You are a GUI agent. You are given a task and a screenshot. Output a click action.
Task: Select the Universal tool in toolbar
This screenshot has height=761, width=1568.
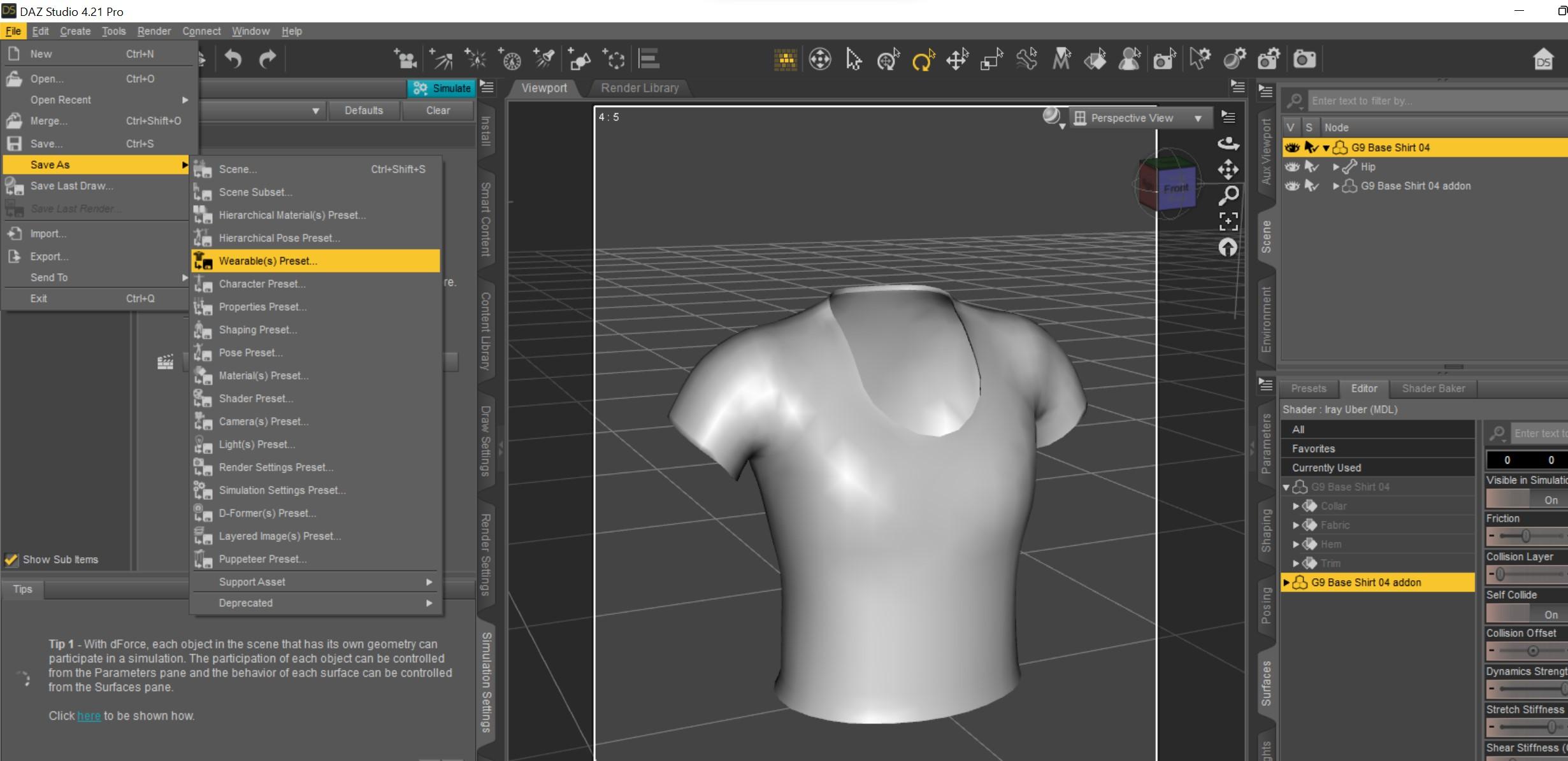[x=888, y=59]
